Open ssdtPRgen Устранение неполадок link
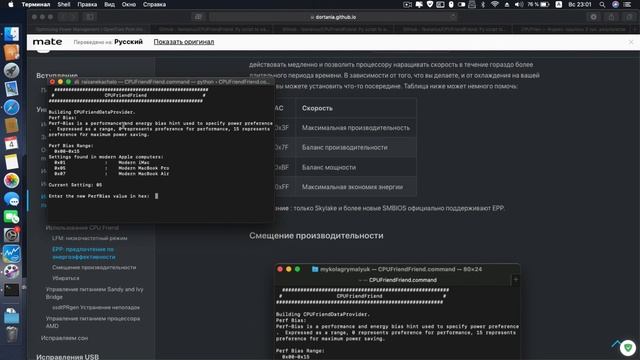Image resolution: width=640 pixels, height=360 pixels. point(96,307)
